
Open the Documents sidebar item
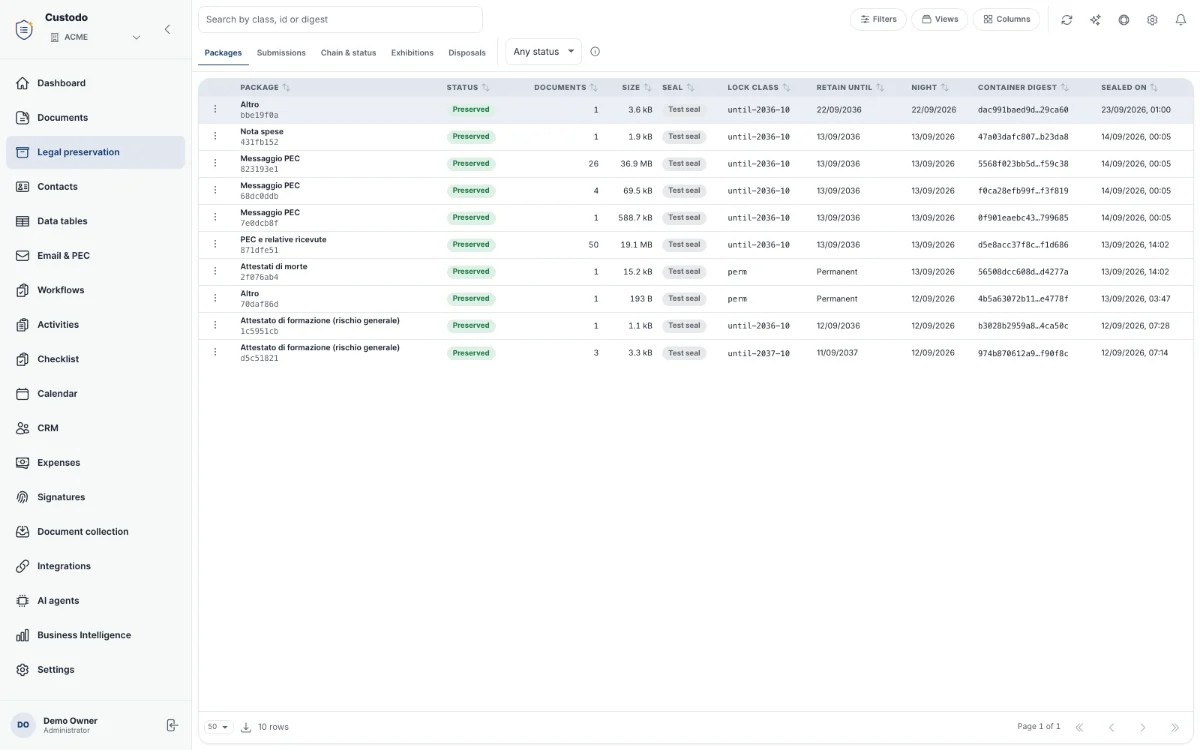[95, 118]
